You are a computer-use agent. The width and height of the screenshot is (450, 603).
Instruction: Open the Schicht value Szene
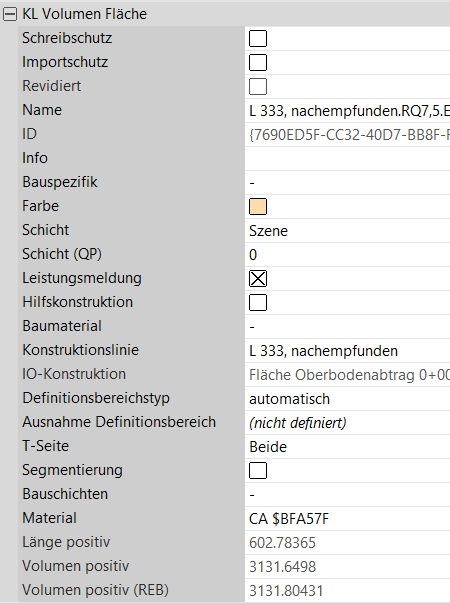pos(348,230)
